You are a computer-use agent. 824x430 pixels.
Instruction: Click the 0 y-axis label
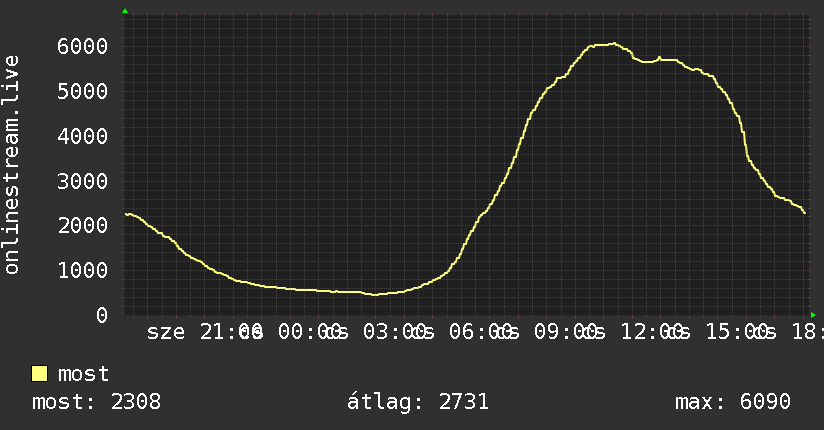(102, 315)
